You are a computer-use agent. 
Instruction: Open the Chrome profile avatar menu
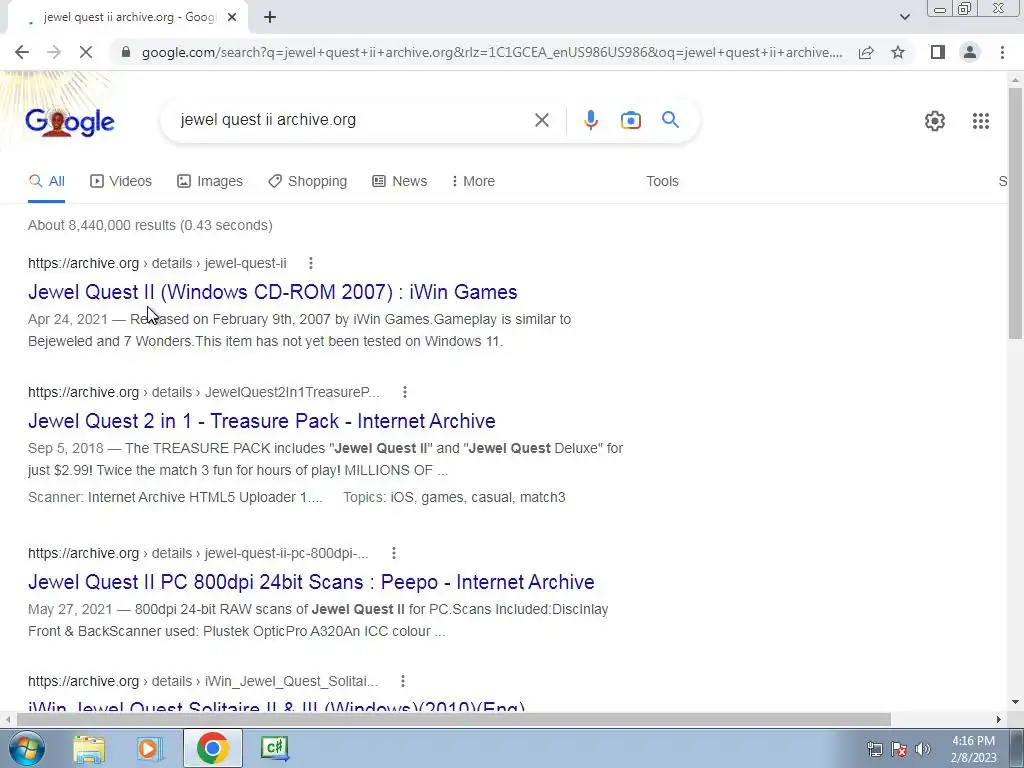click(970, 52)
